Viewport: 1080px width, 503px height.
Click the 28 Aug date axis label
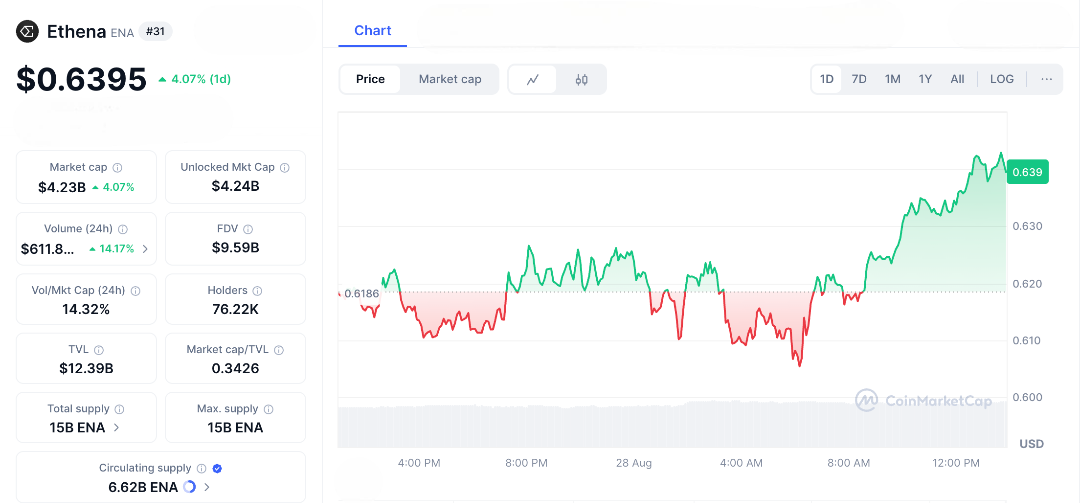634,463
